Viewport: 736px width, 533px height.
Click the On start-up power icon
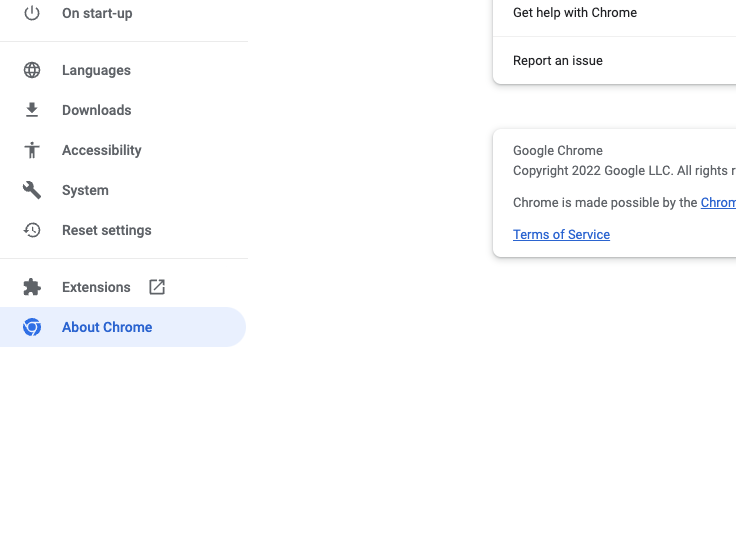[32, 13]
